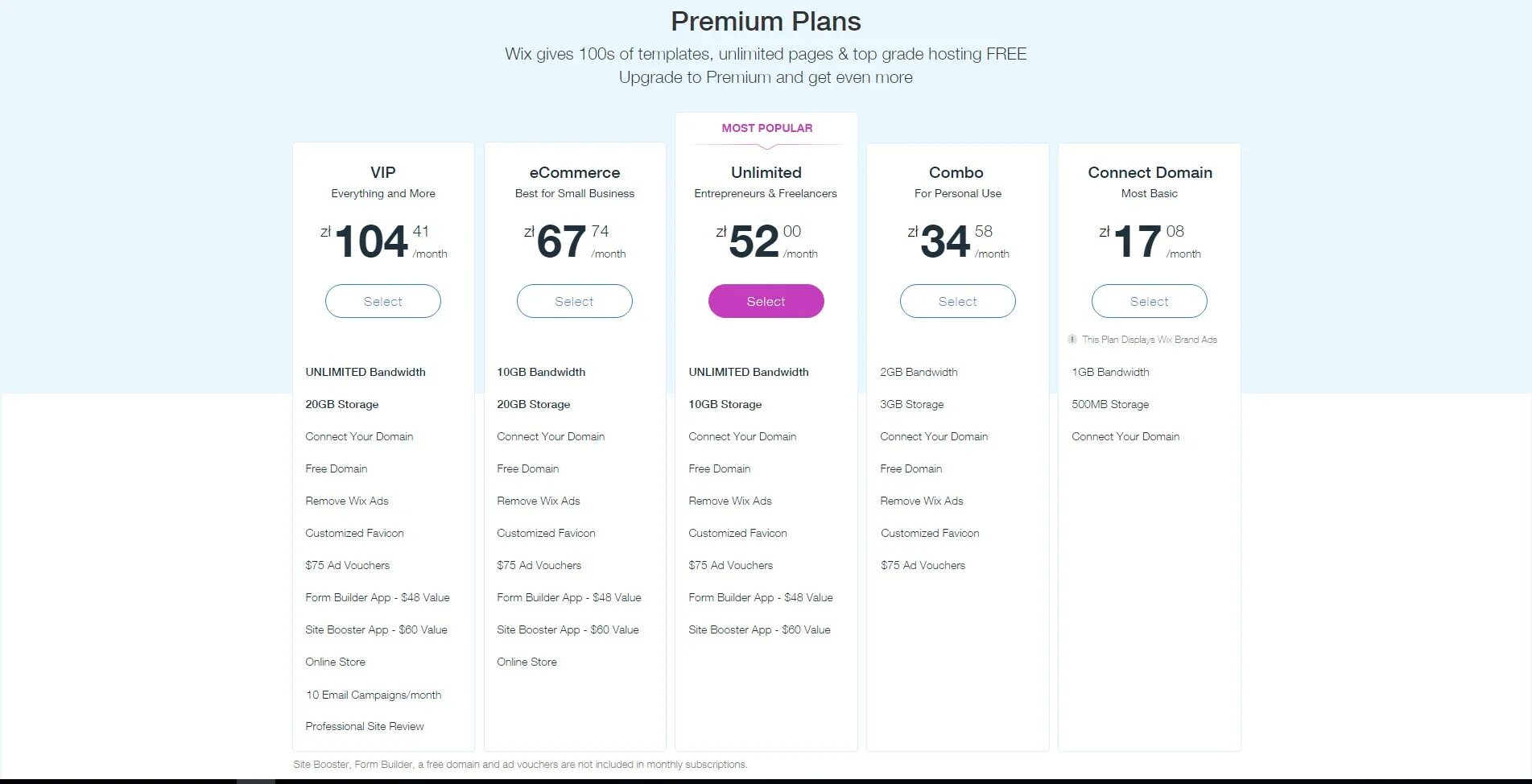Click Professional Site Review in VIP list
The image size is (1532, 784).
[x=365, y=726]
